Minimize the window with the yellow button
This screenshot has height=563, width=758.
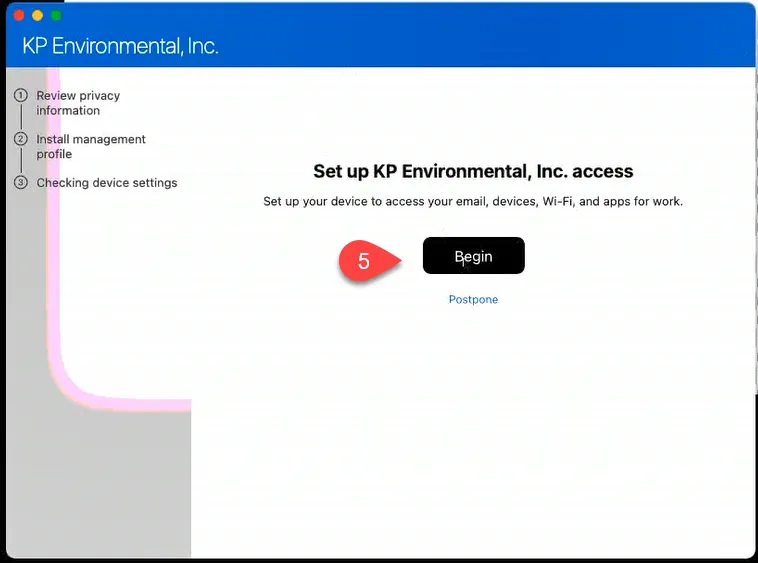37,15
